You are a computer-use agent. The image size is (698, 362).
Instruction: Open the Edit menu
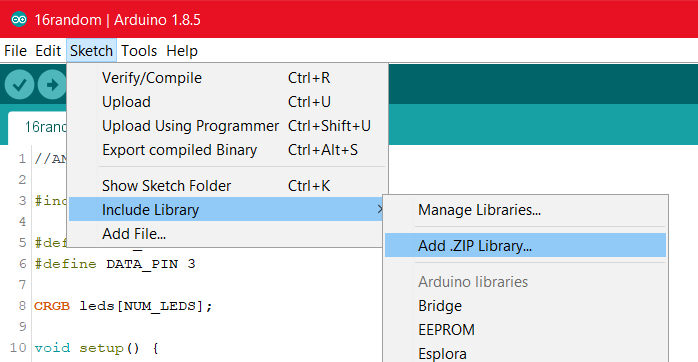[48, 51]
